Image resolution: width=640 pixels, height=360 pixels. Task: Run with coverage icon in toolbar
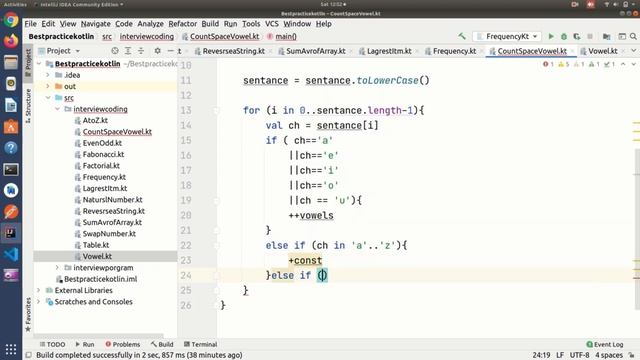[x=577, y=36]
